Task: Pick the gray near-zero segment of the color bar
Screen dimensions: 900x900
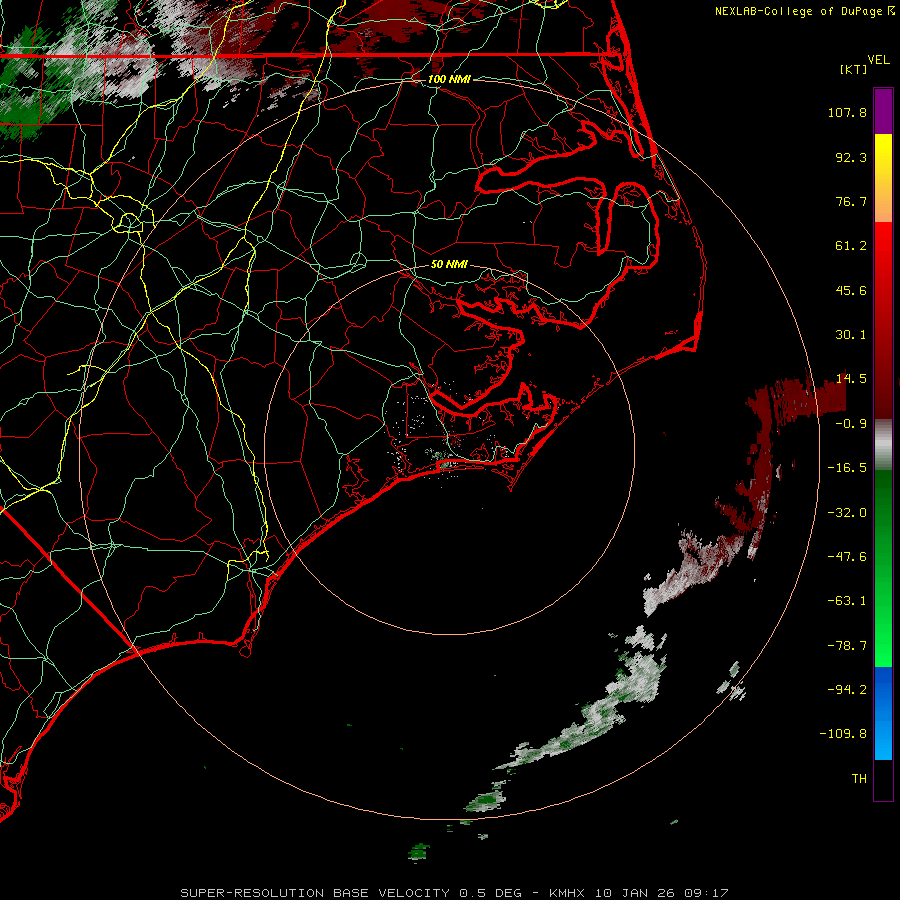Action: (883, 443)
